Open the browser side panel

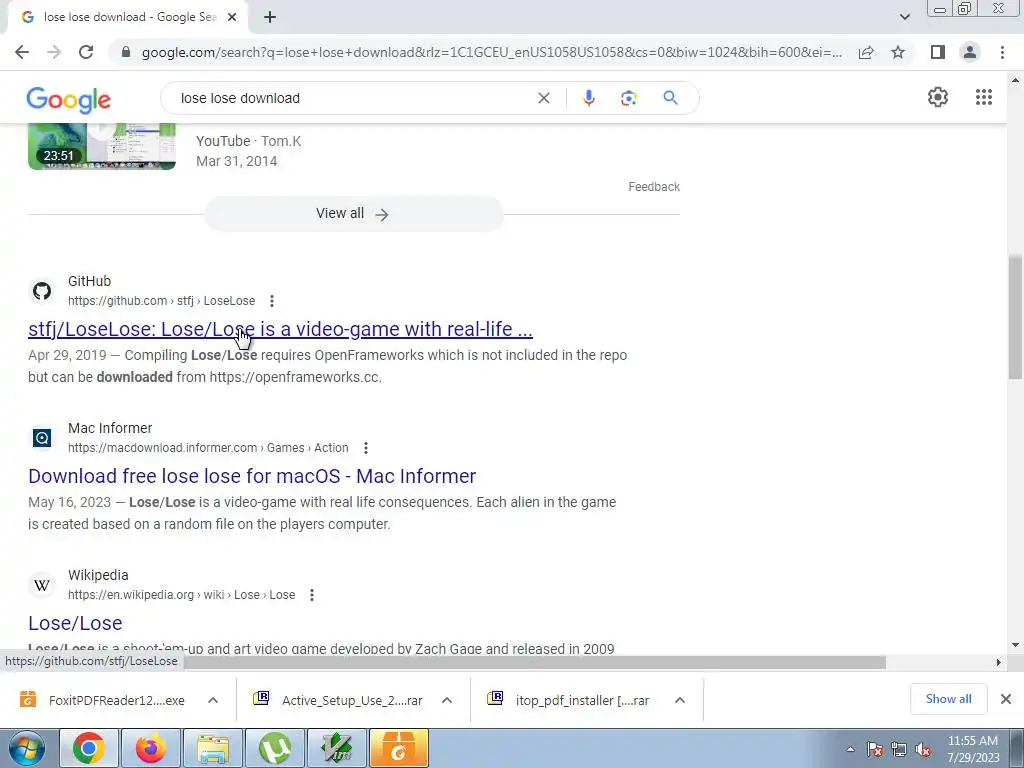point(938,52)
